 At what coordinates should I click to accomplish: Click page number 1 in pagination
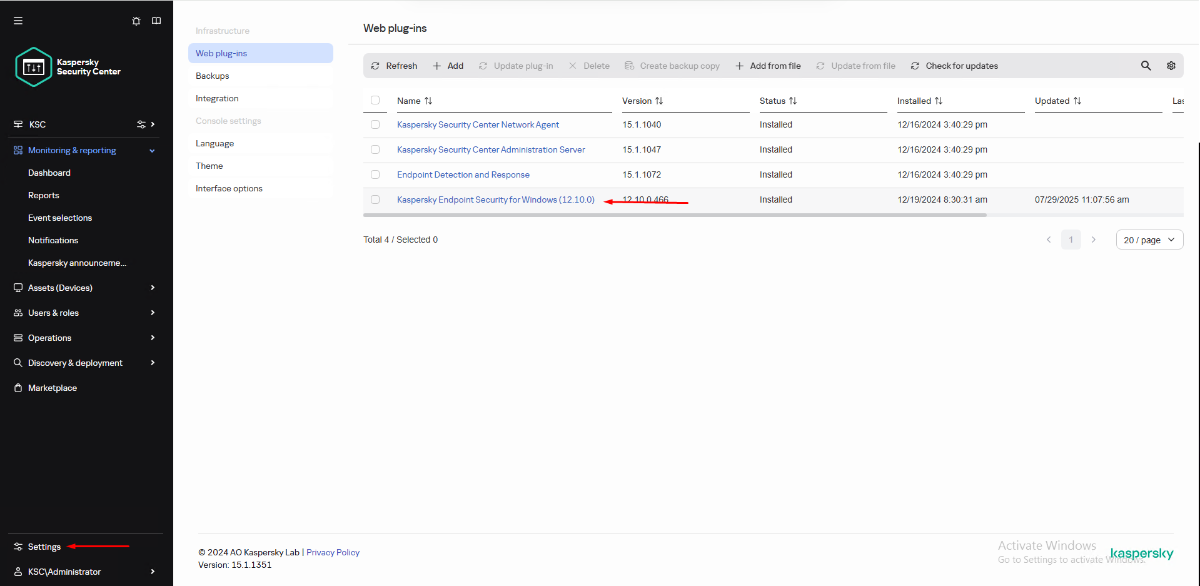coord(1071,240)
